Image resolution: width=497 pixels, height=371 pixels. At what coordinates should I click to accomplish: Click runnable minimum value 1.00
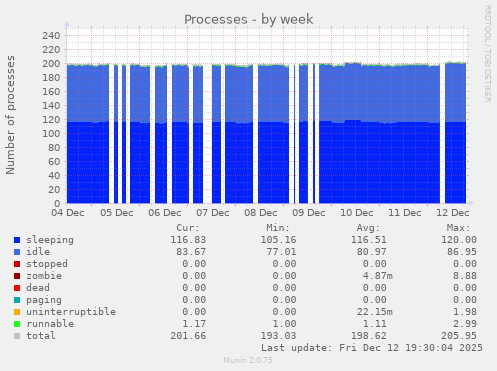click(x=284, y=324)
